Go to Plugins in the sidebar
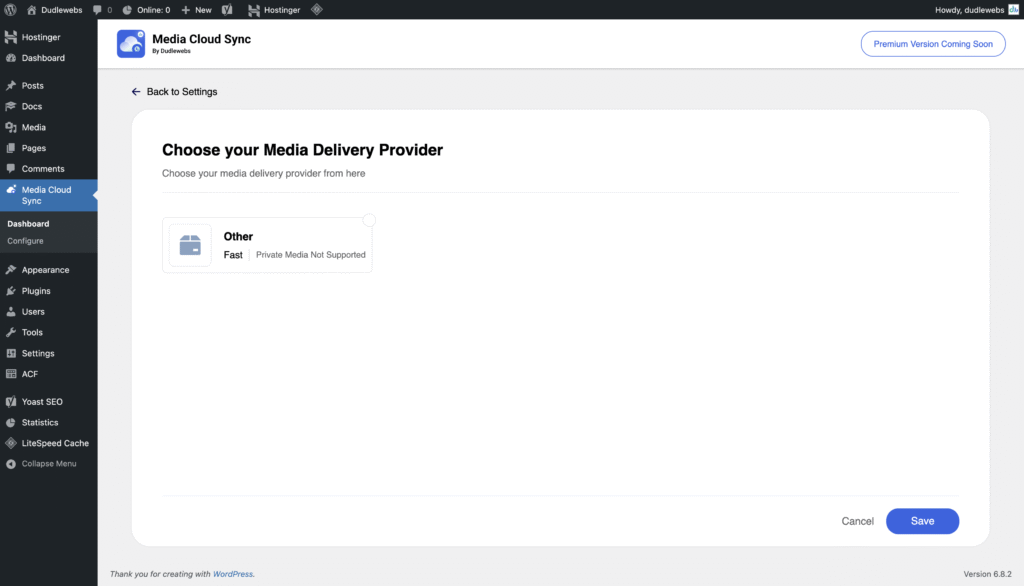The image size is (1024, 586). 36,291
